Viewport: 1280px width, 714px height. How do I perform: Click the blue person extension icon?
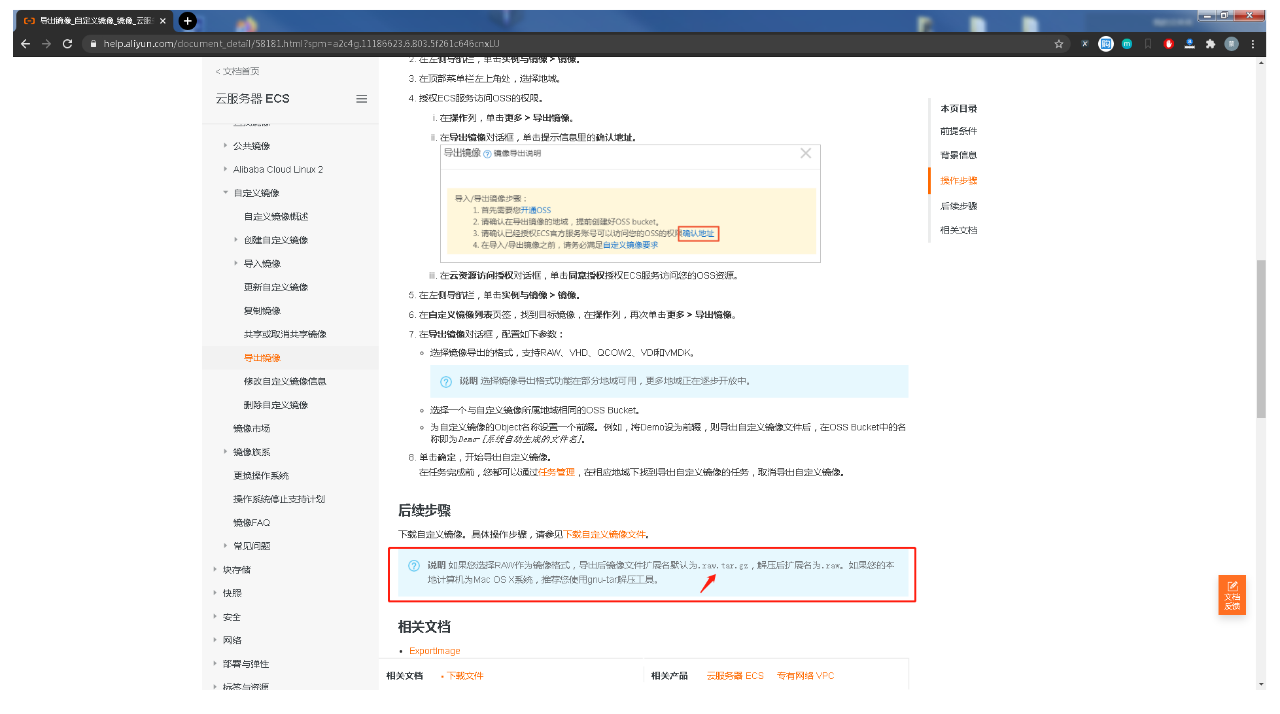1190,44
